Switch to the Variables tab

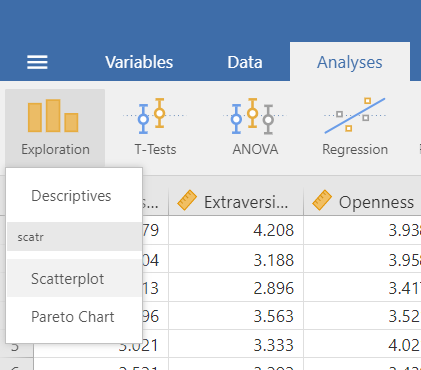tap(139, 62)
